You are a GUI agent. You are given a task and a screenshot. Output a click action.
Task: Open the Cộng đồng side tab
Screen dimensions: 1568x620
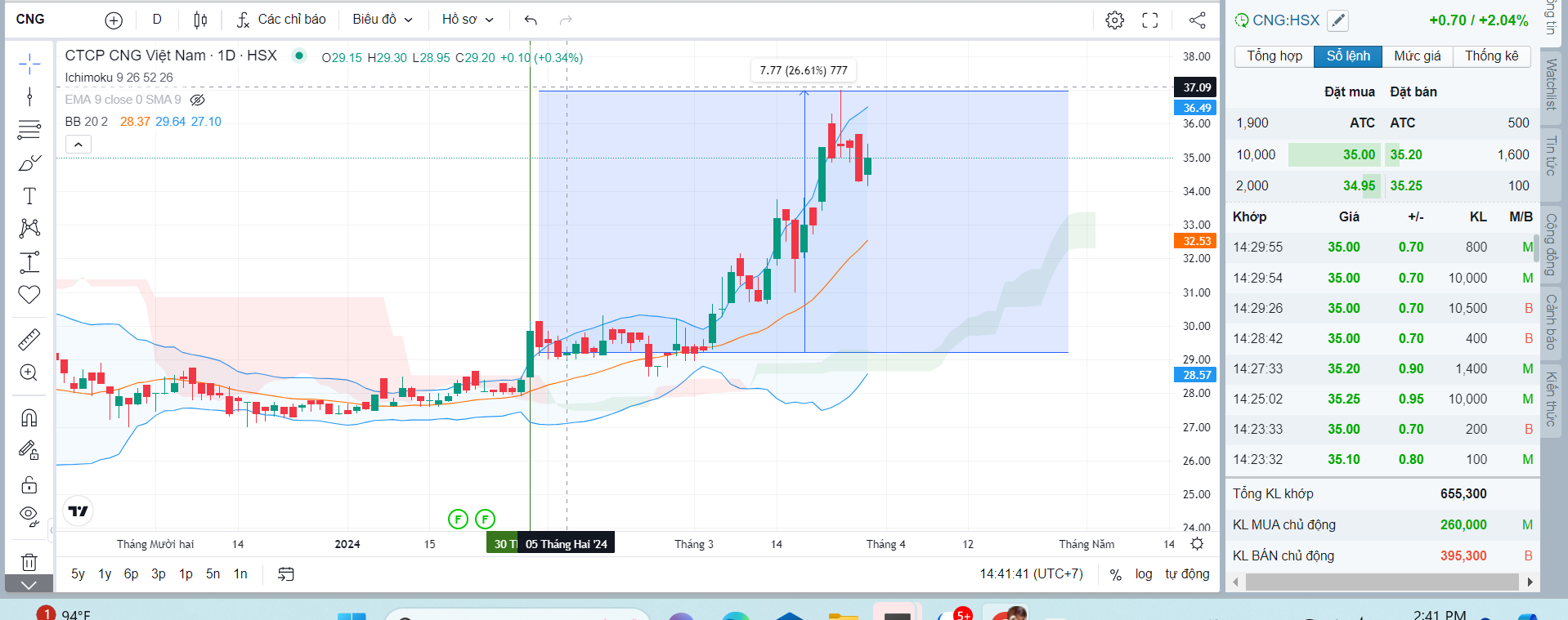click(x=1551, y=244)
